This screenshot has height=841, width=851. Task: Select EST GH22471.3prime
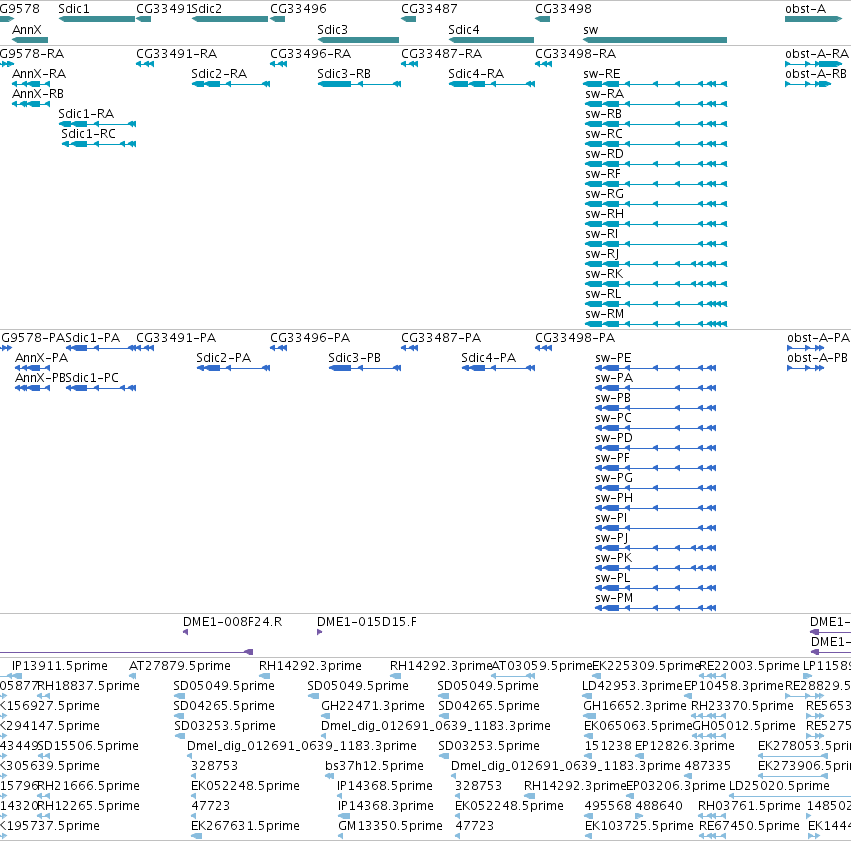[x=373, y=705]
